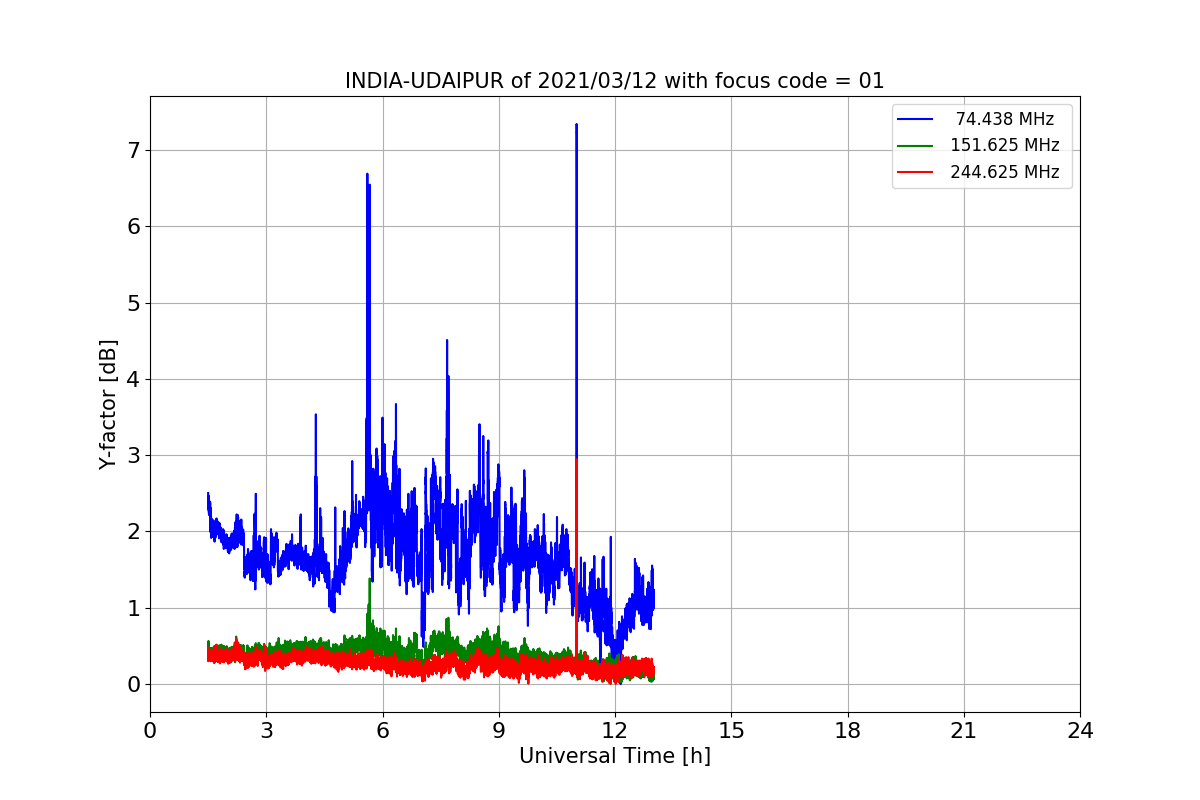Click the red spike peak near 3 dB
Image resolution: width=1200 pixels, height=800 pixels.
[577, 459]
